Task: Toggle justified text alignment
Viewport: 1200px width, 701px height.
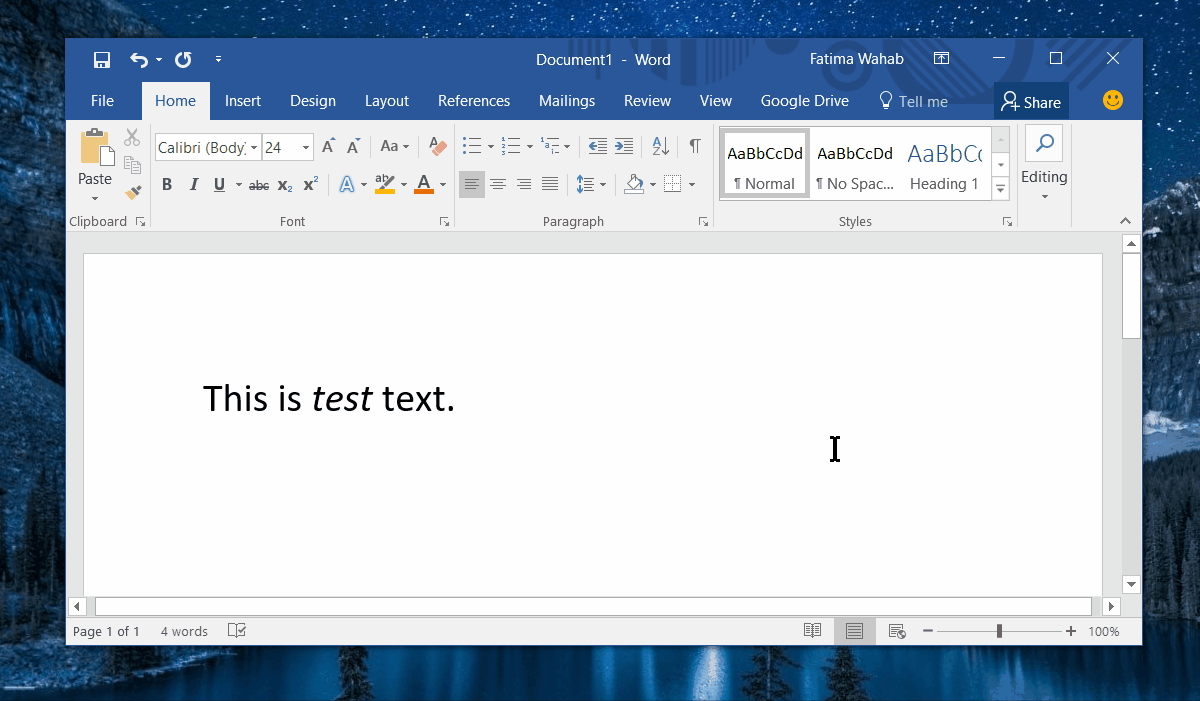Action: pos(549,184)
